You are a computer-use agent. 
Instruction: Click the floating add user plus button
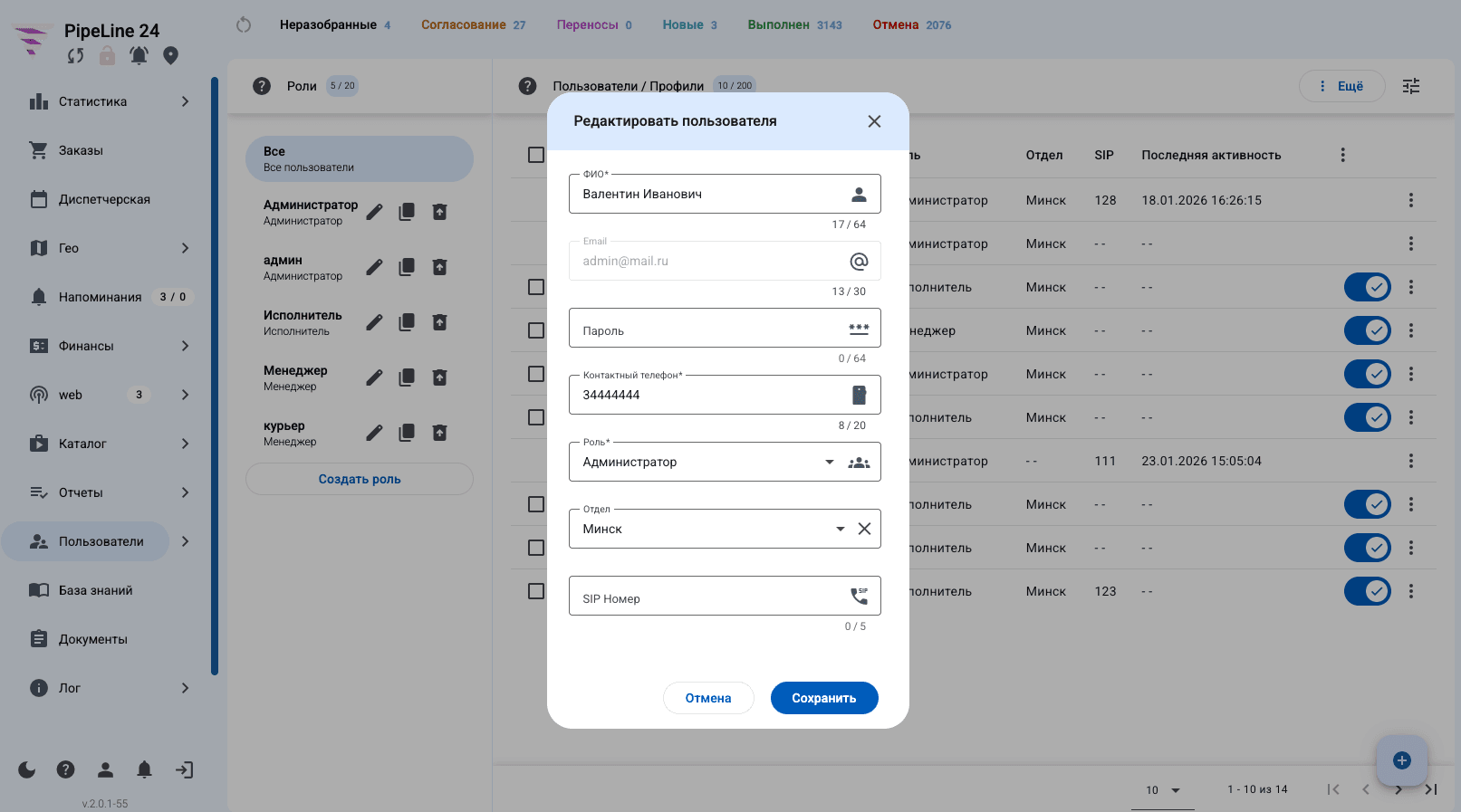(x=1402, y=760)
